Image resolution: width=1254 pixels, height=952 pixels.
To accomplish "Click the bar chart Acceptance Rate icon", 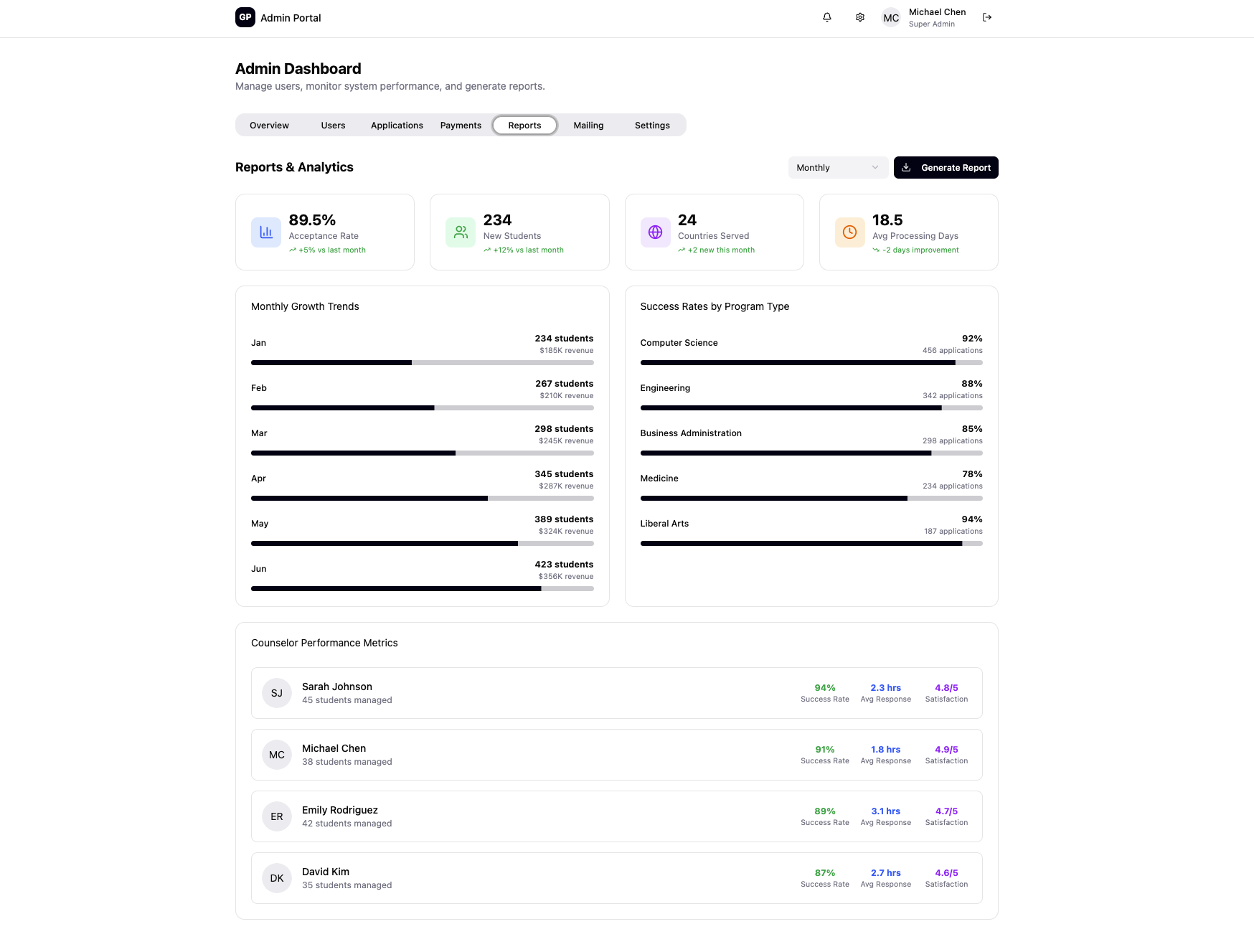I will point(266,232).
